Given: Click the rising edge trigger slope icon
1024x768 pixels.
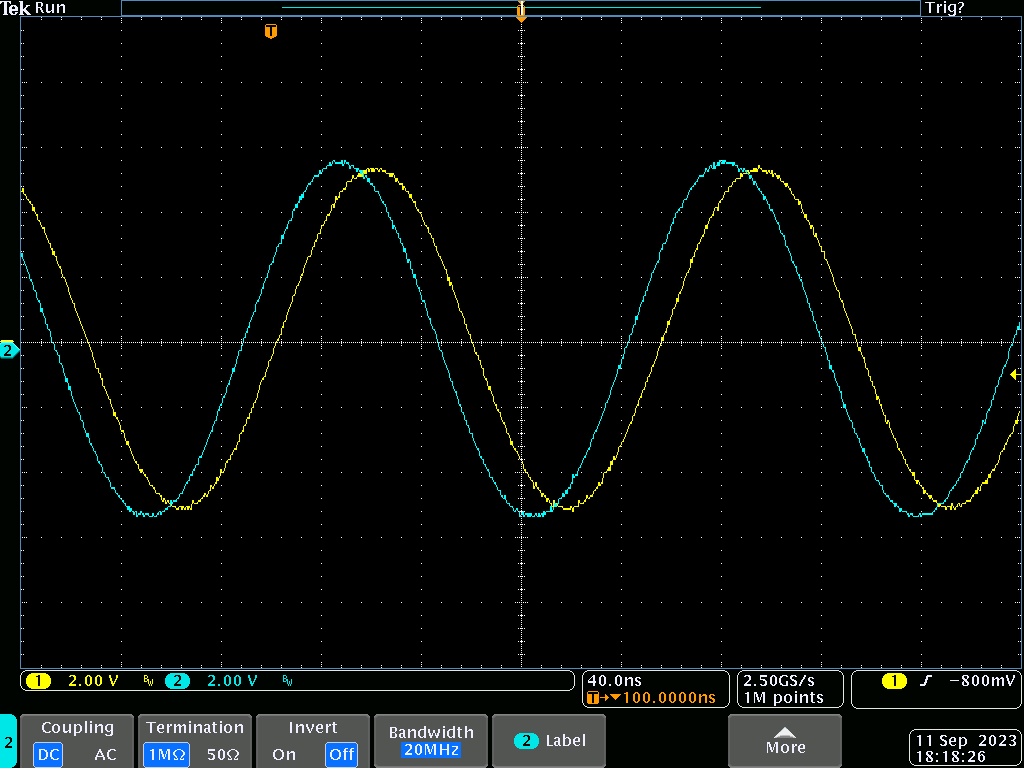Looking at the screenshot, I should 925,681.
